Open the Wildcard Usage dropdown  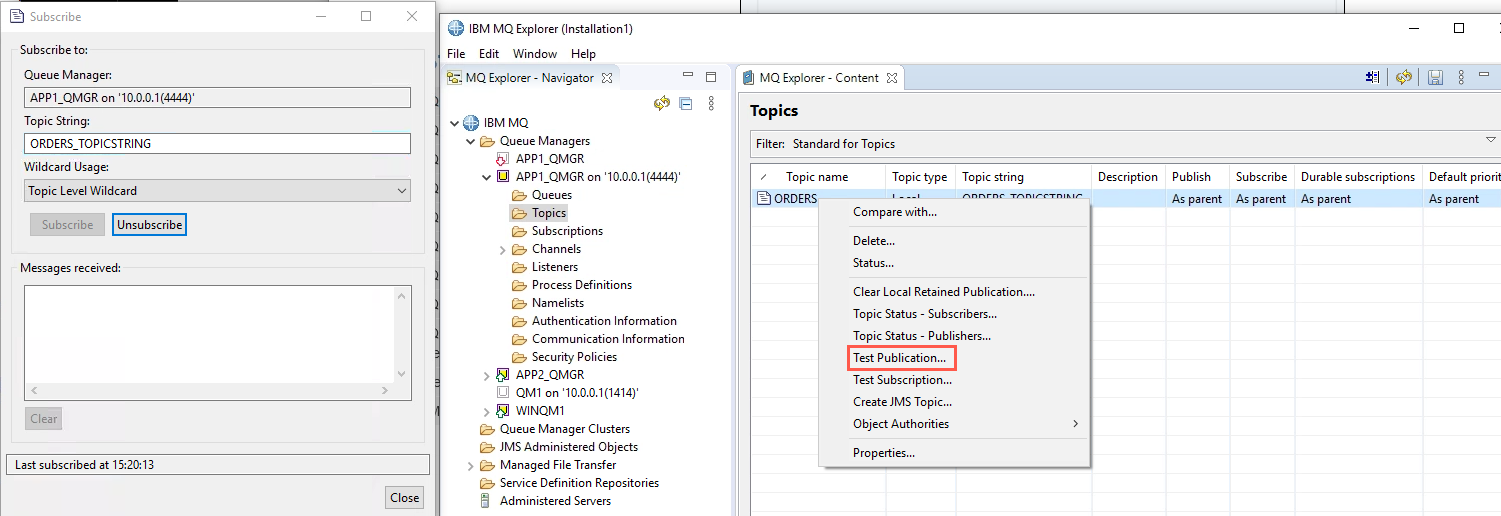click(401, 191)
